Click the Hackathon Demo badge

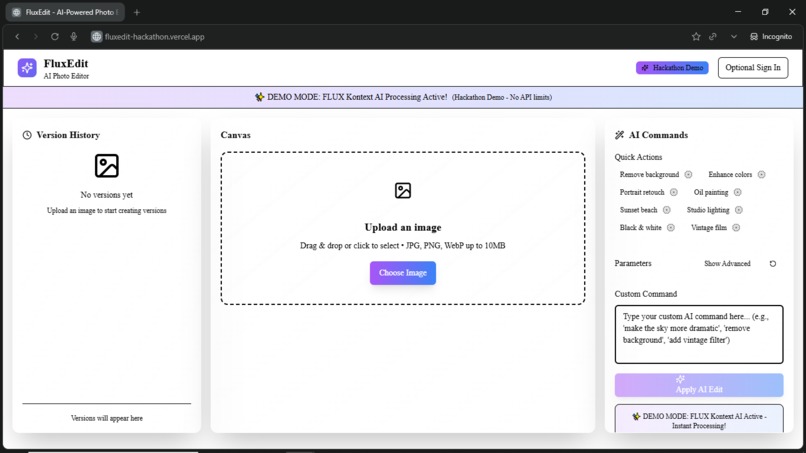(672, 68)
